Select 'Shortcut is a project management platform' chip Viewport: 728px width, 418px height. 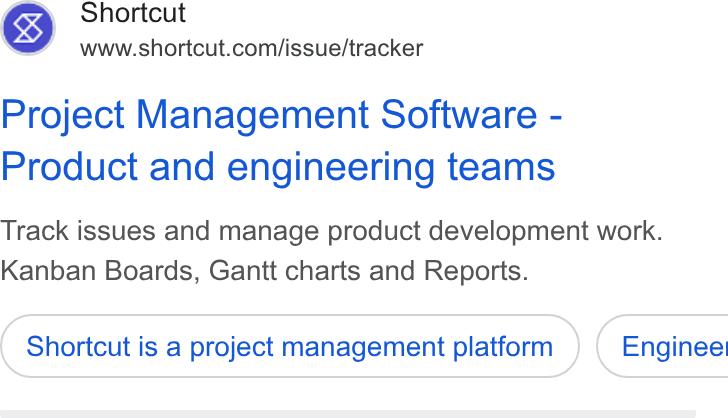(290, 346)
